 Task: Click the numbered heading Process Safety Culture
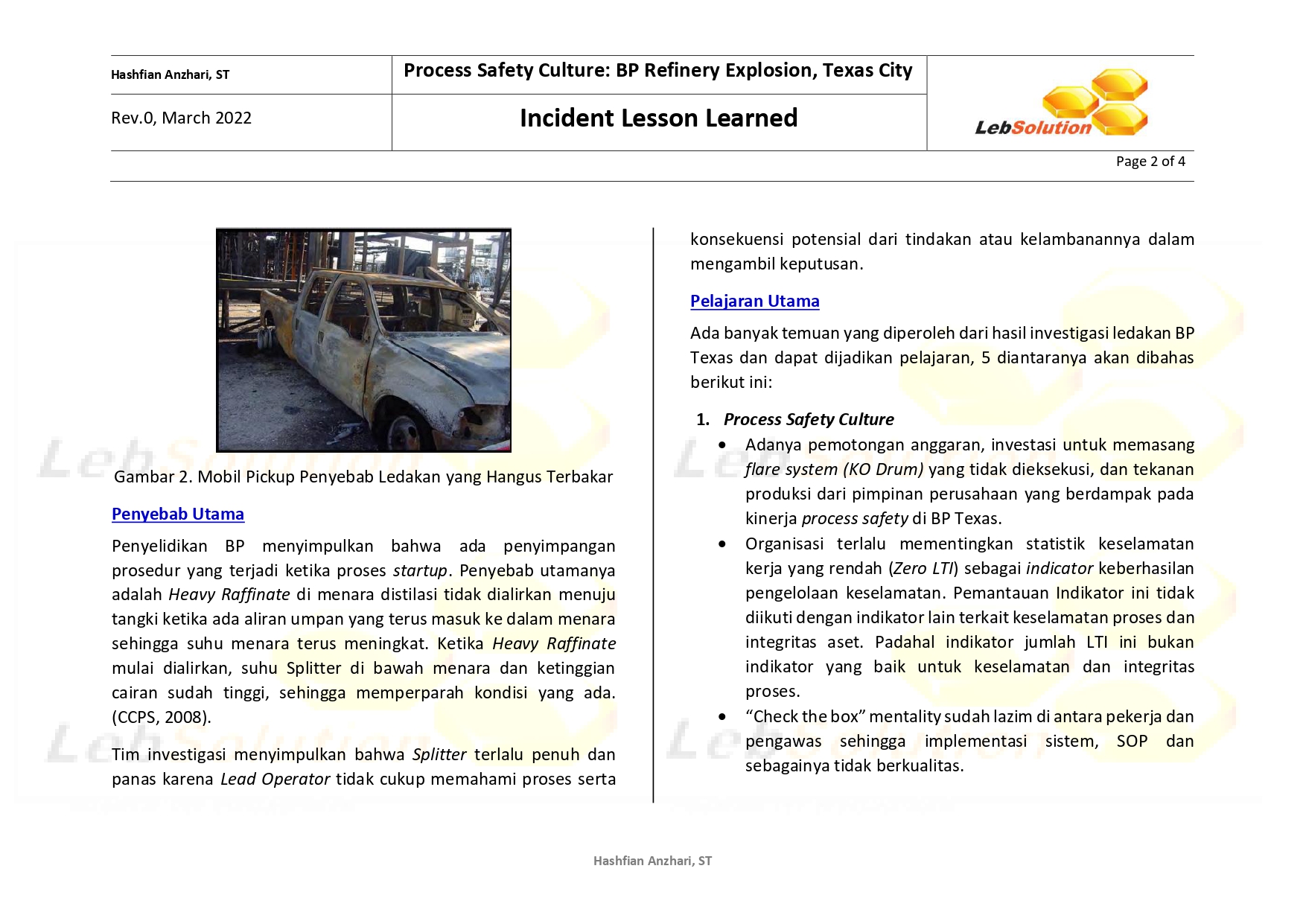pos(808,419)
